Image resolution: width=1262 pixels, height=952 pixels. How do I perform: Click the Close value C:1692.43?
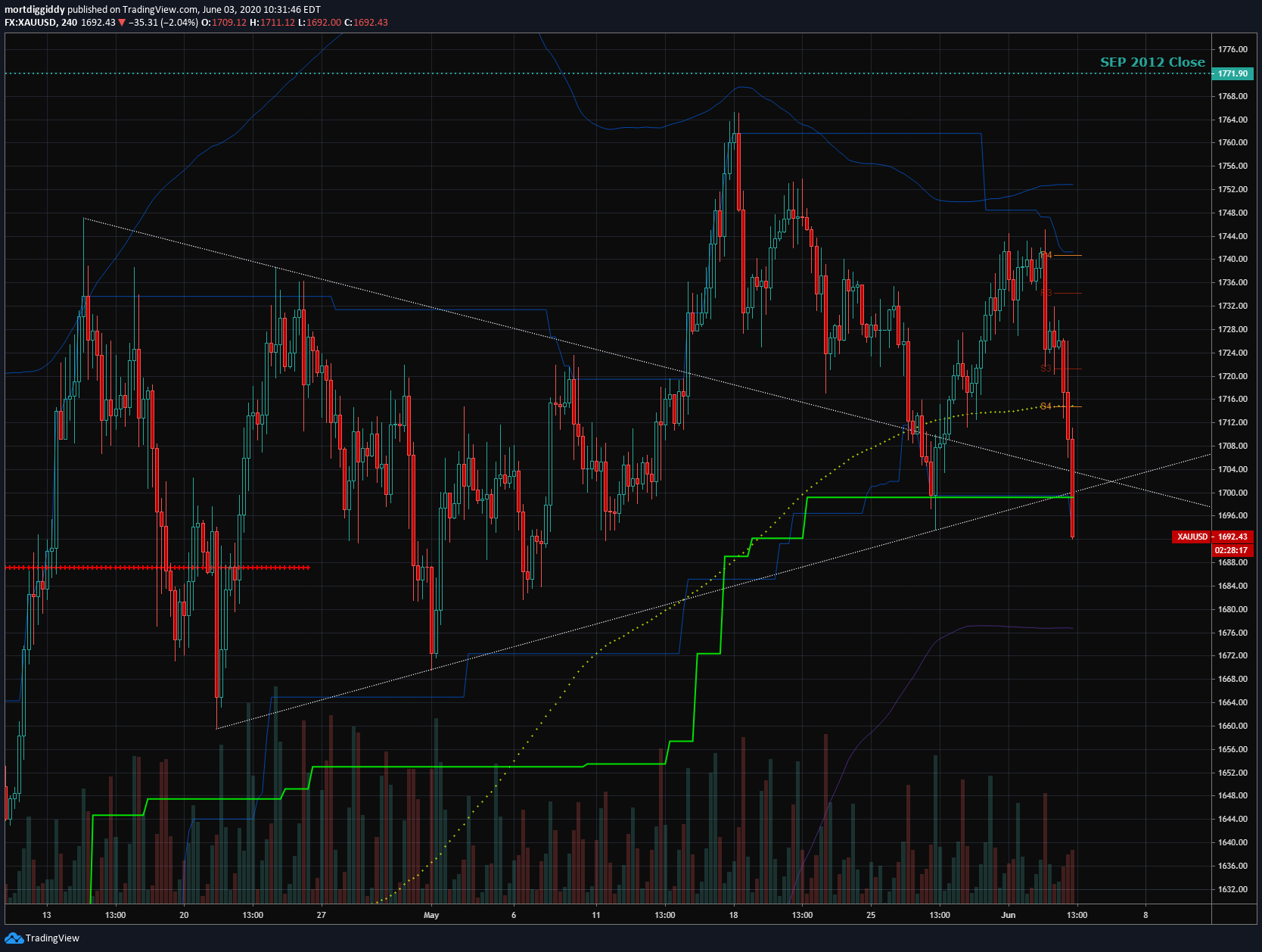[366, 23]
